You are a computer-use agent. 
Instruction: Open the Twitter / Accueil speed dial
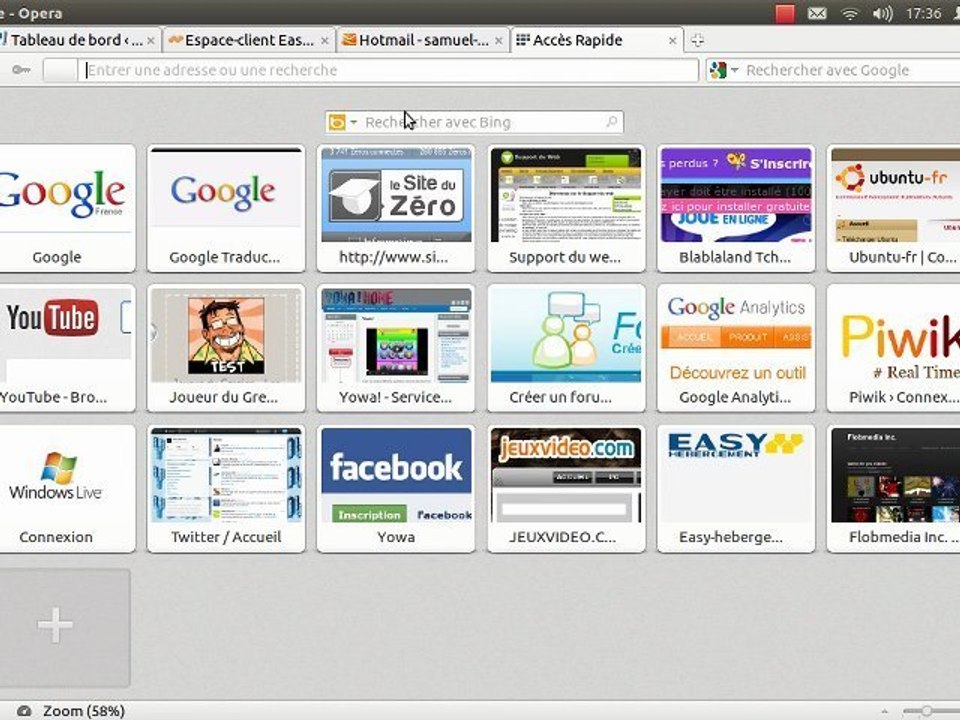pos(226,489)
